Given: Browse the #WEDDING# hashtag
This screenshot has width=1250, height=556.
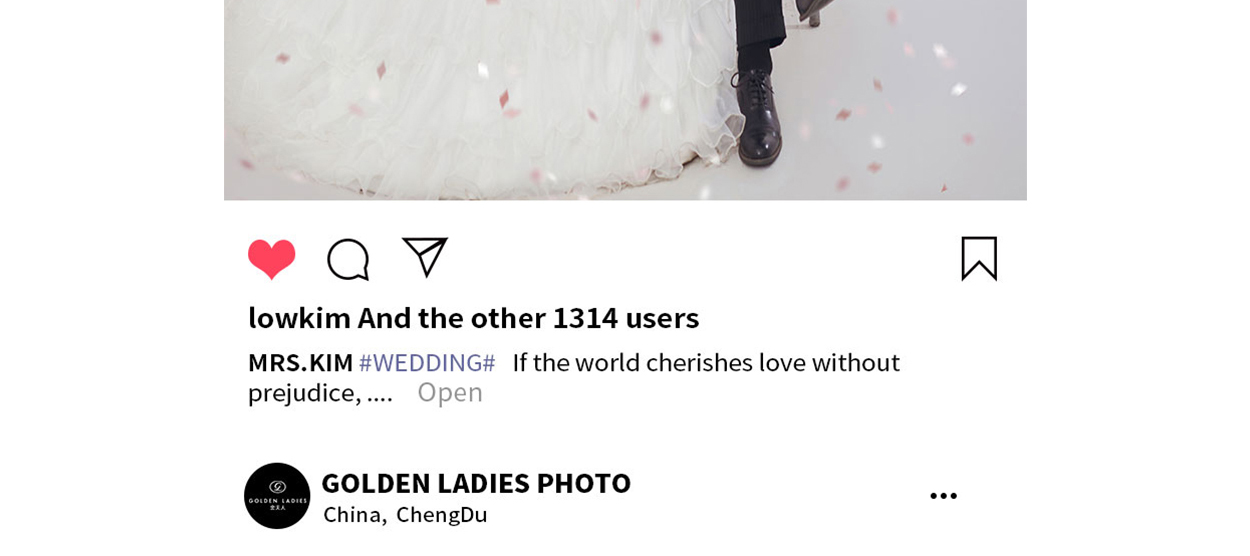Looking at the screenshot, I should [x=427, y=362].
